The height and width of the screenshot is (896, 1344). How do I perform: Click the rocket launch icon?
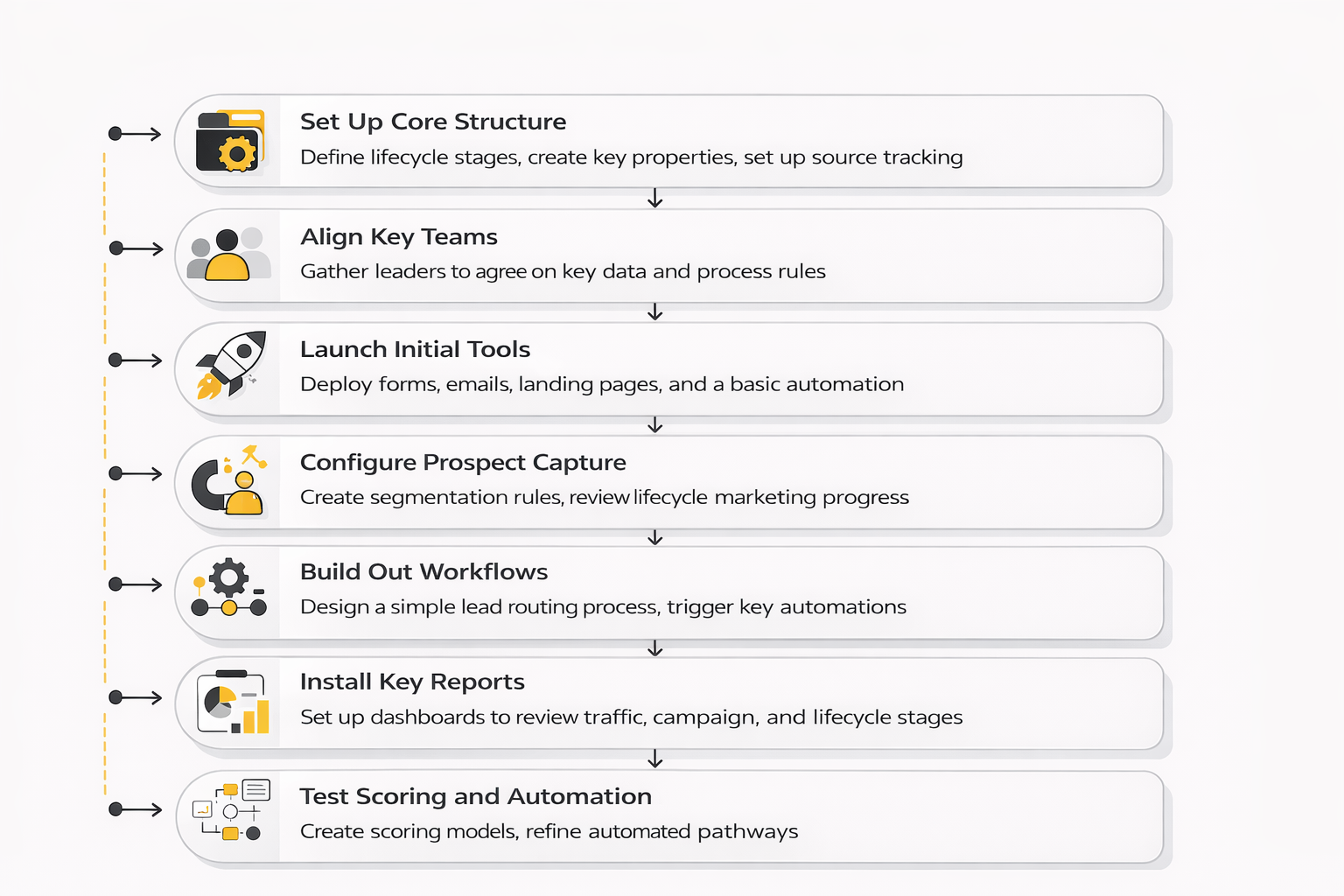231,365
